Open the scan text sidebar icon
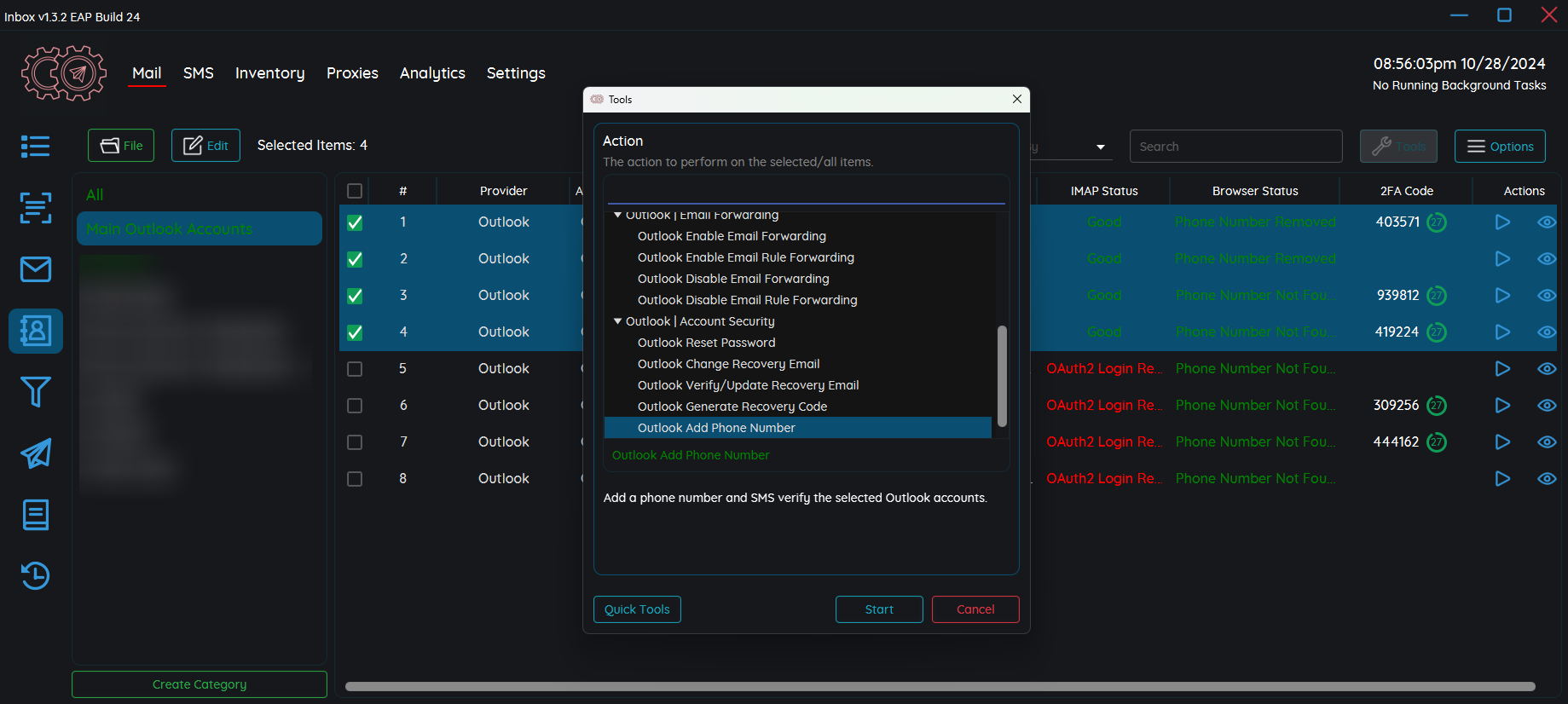This screenshot has height=704, width=1568. click(x=35, y=208)
